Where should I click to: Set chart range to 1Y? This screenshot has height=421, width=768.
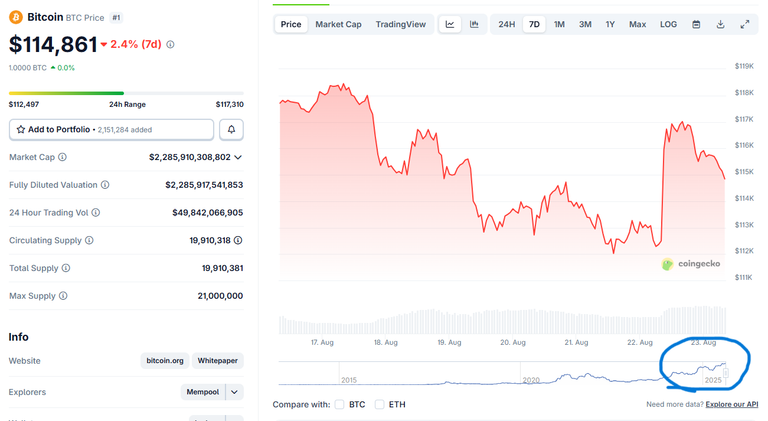(x=610, y=24)
